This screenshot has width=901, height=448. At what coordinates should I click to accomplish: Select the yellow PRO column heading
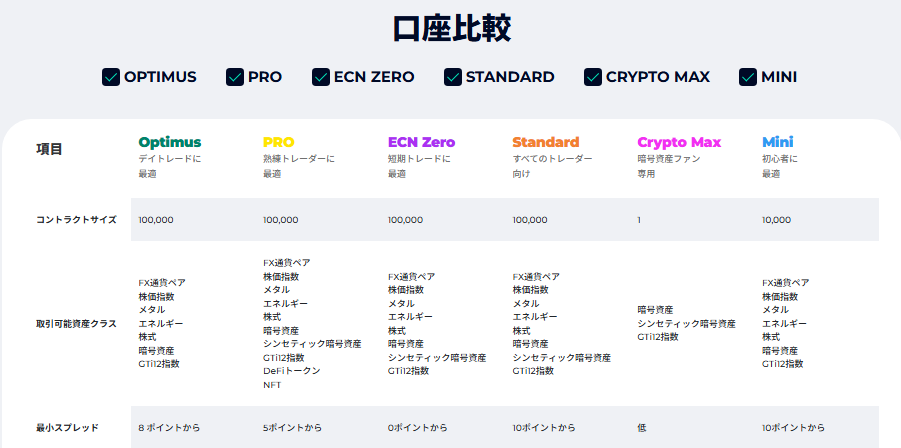pos(279,142)
